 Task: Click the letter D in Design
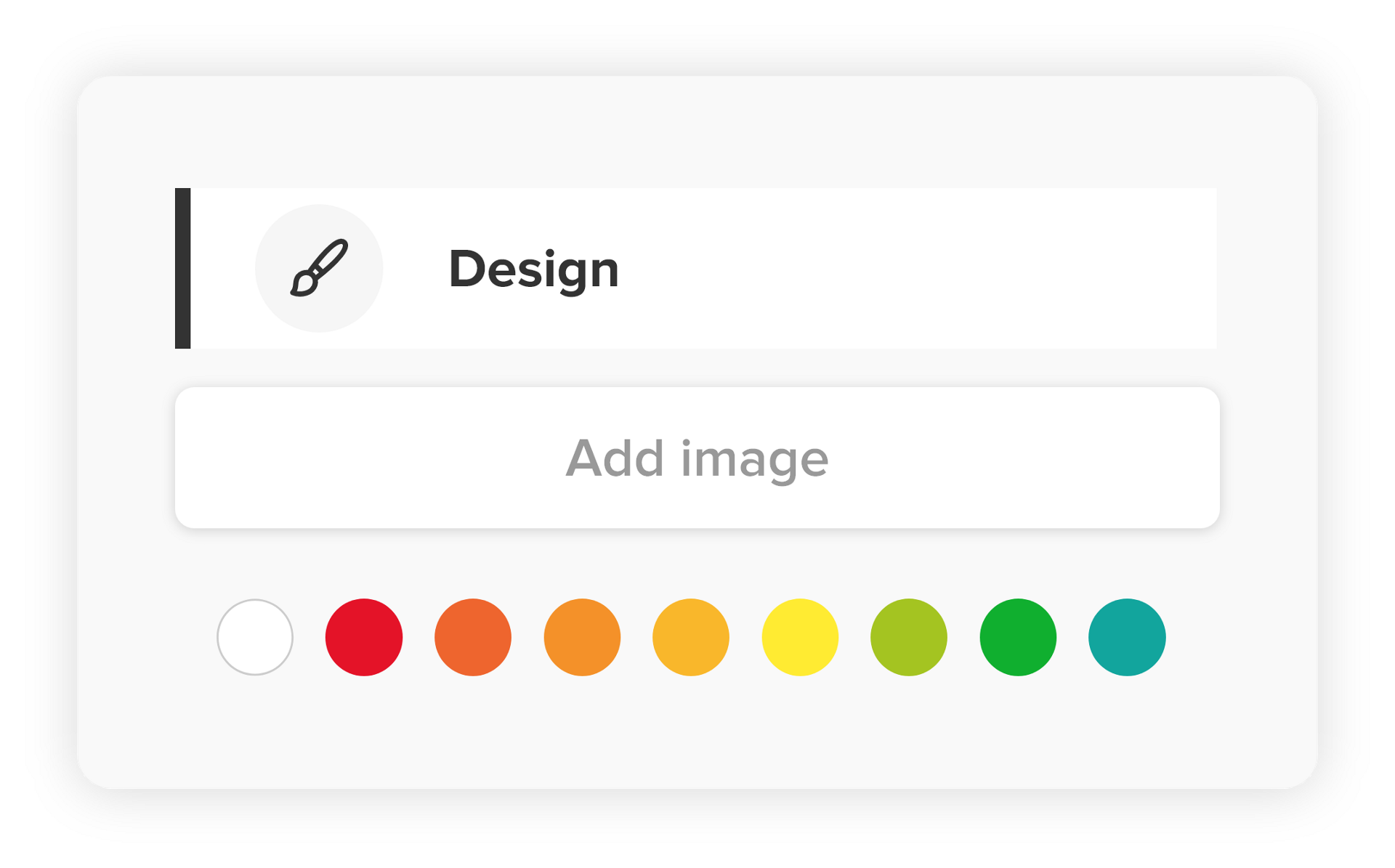click(466, 269)
